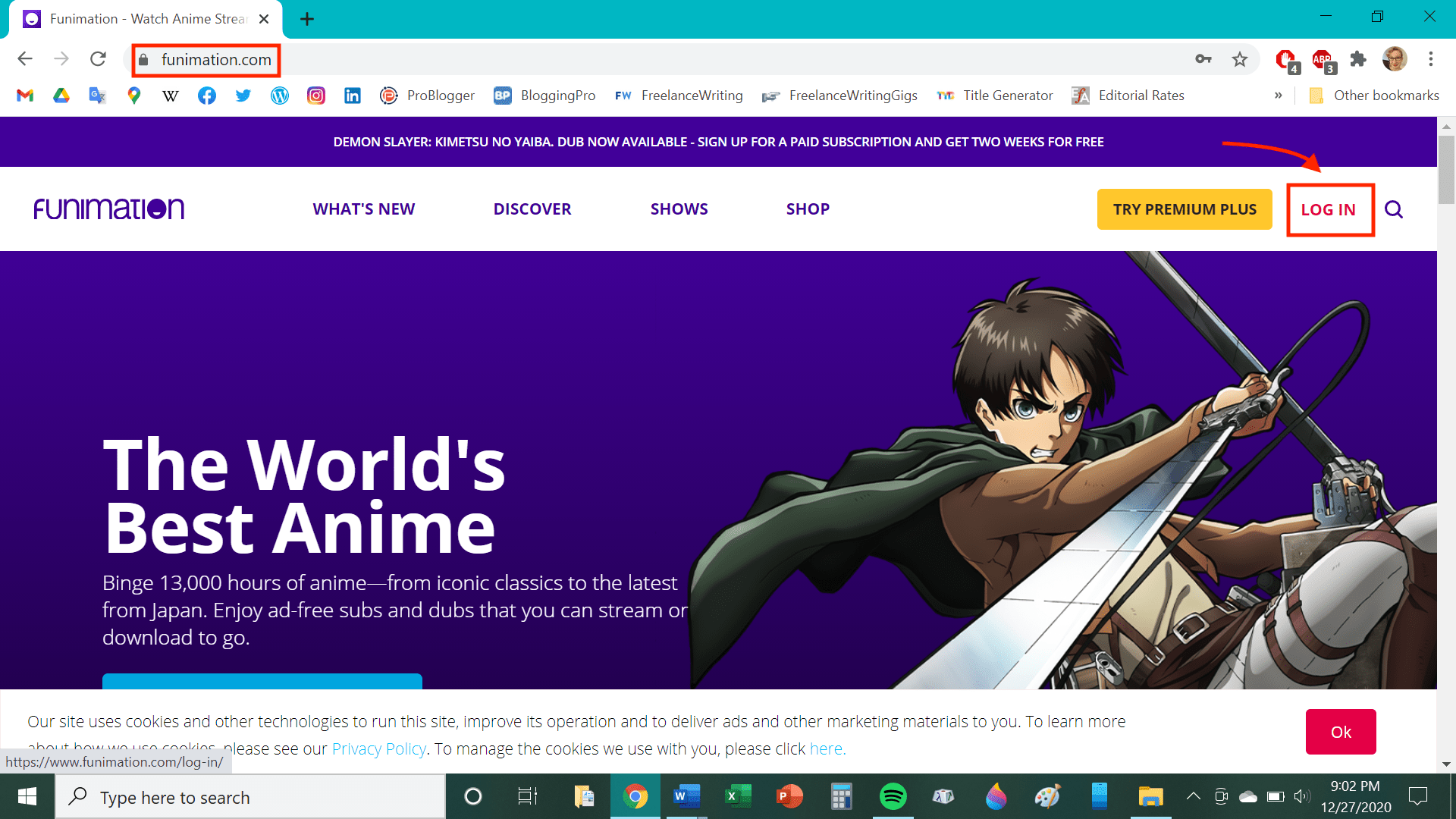The image size is (1456, 819).
Task: Open LinkedIn bookmark icon
Action: pos(353,96)
